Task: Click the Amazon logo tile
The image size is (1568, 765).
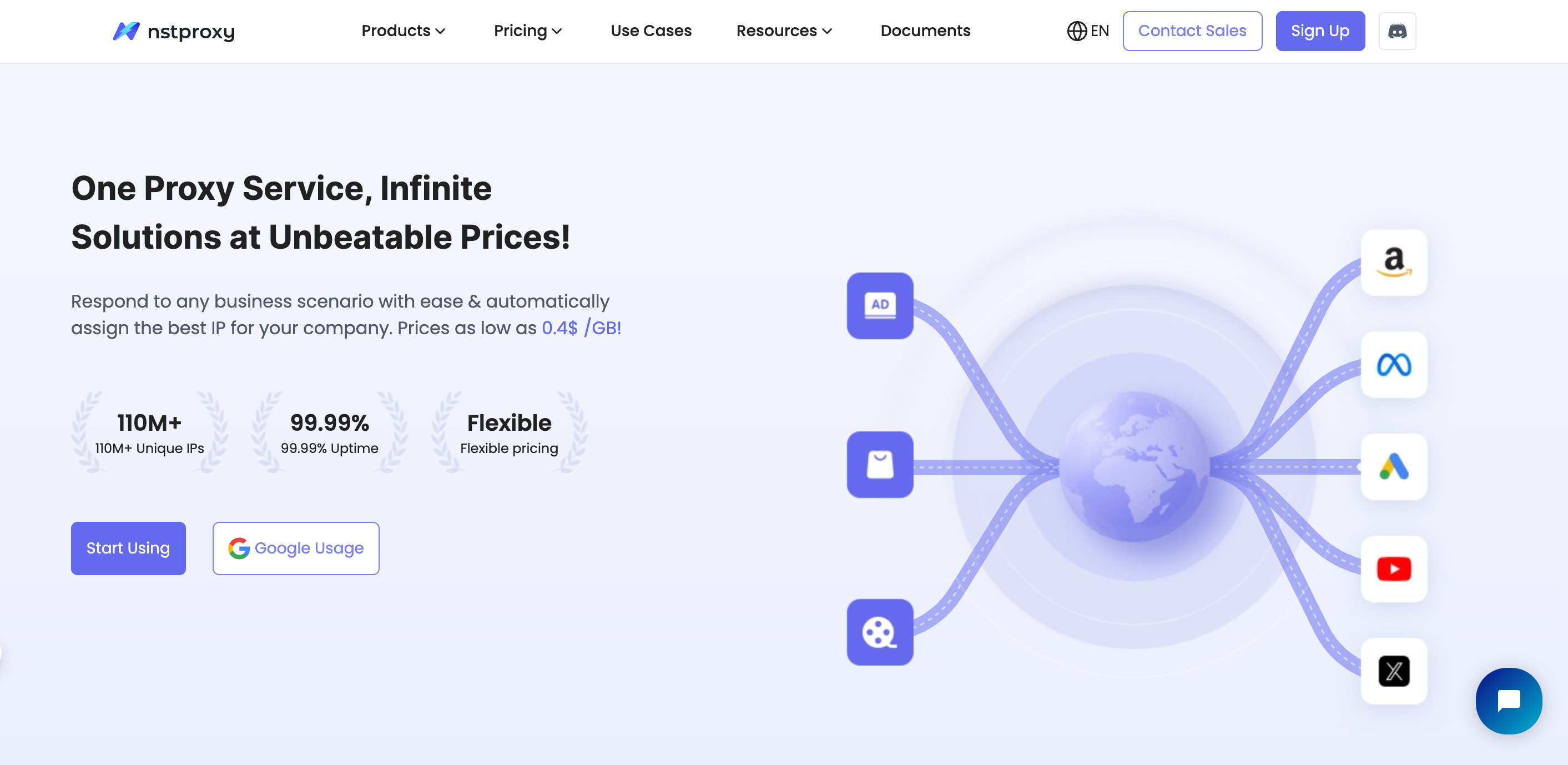Action: click(x=1393, y=262)
